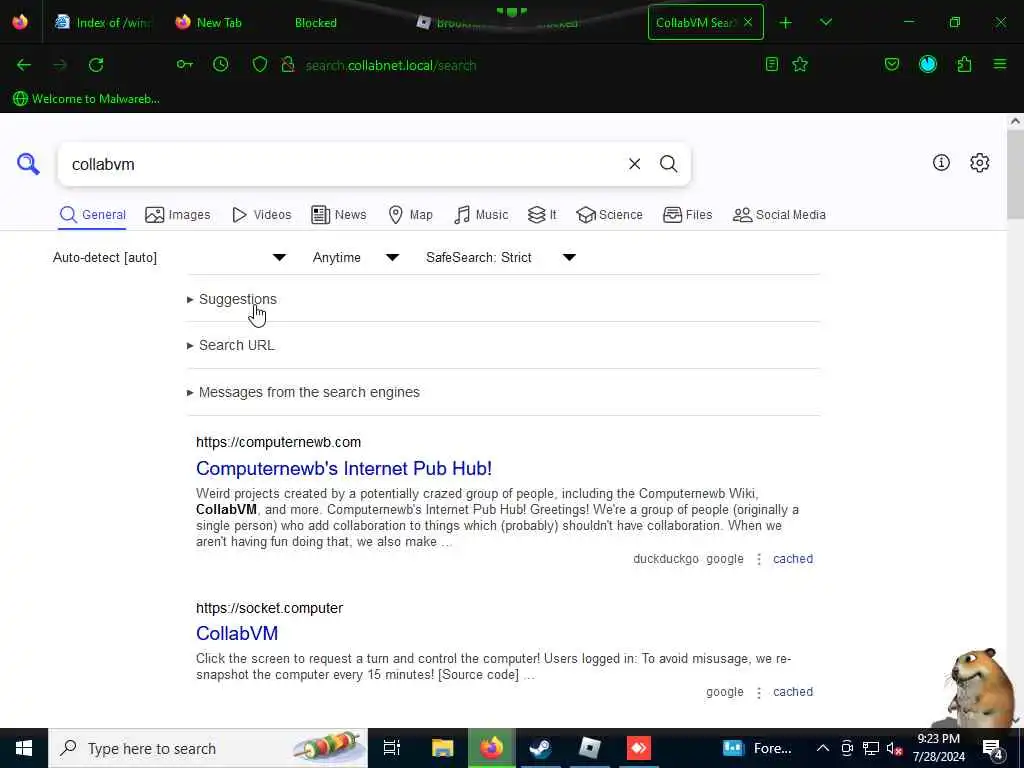Open the CollabVM result title link
1024x768 pixels.
point(236,633)
